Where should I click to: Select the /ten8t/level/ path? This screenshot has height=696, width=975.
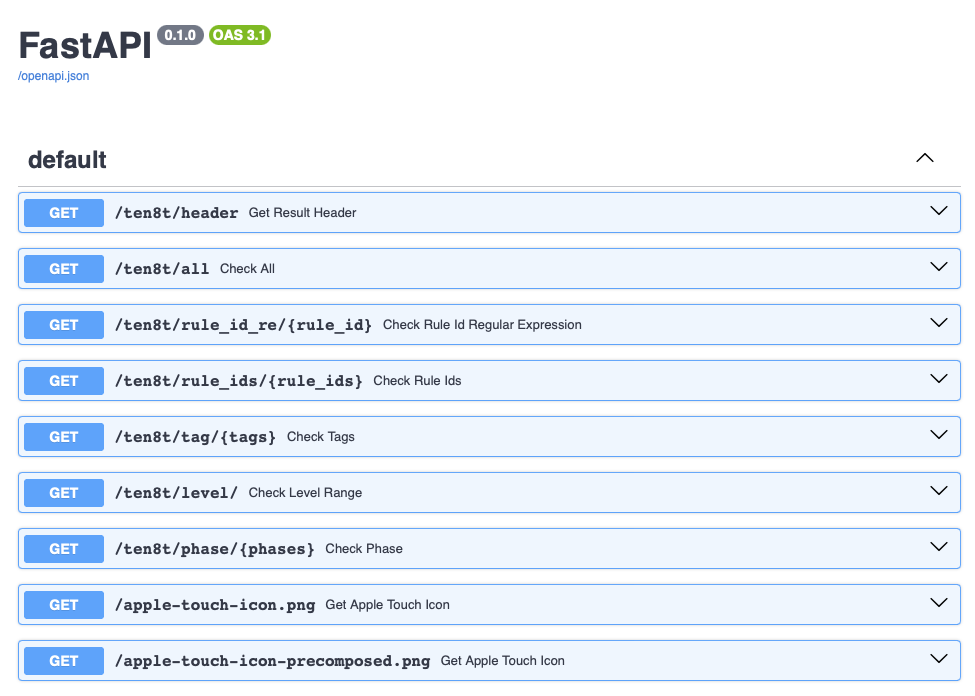pos(177,493)
